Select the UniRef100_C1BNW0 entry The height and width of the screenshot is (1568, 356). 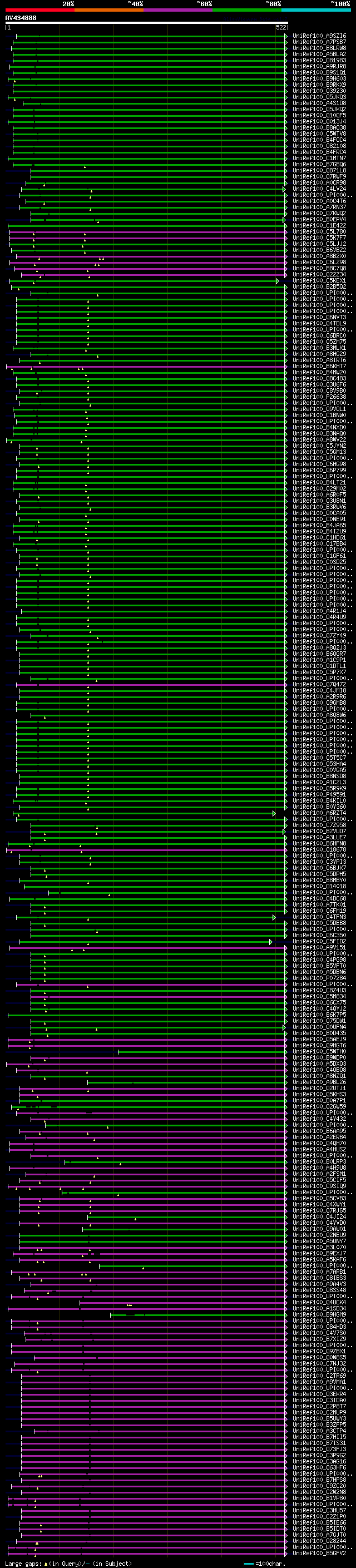point(319,415)
